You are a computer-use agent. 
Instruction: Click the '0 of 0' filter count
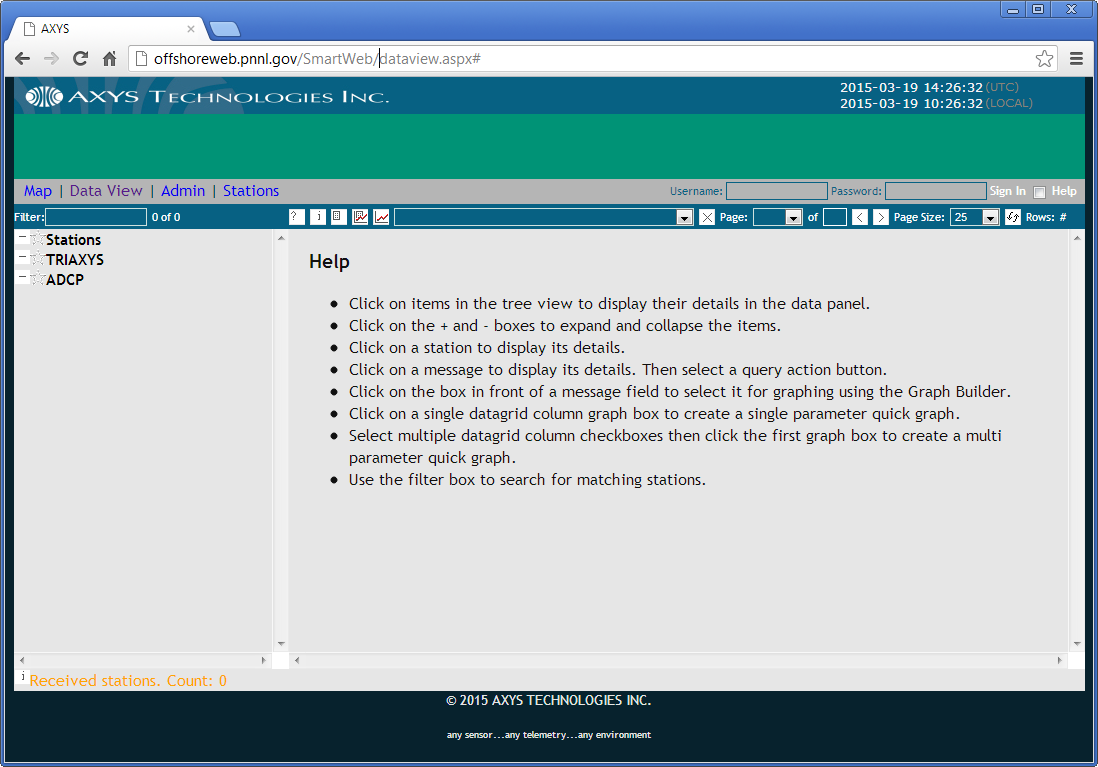(166, 217)
